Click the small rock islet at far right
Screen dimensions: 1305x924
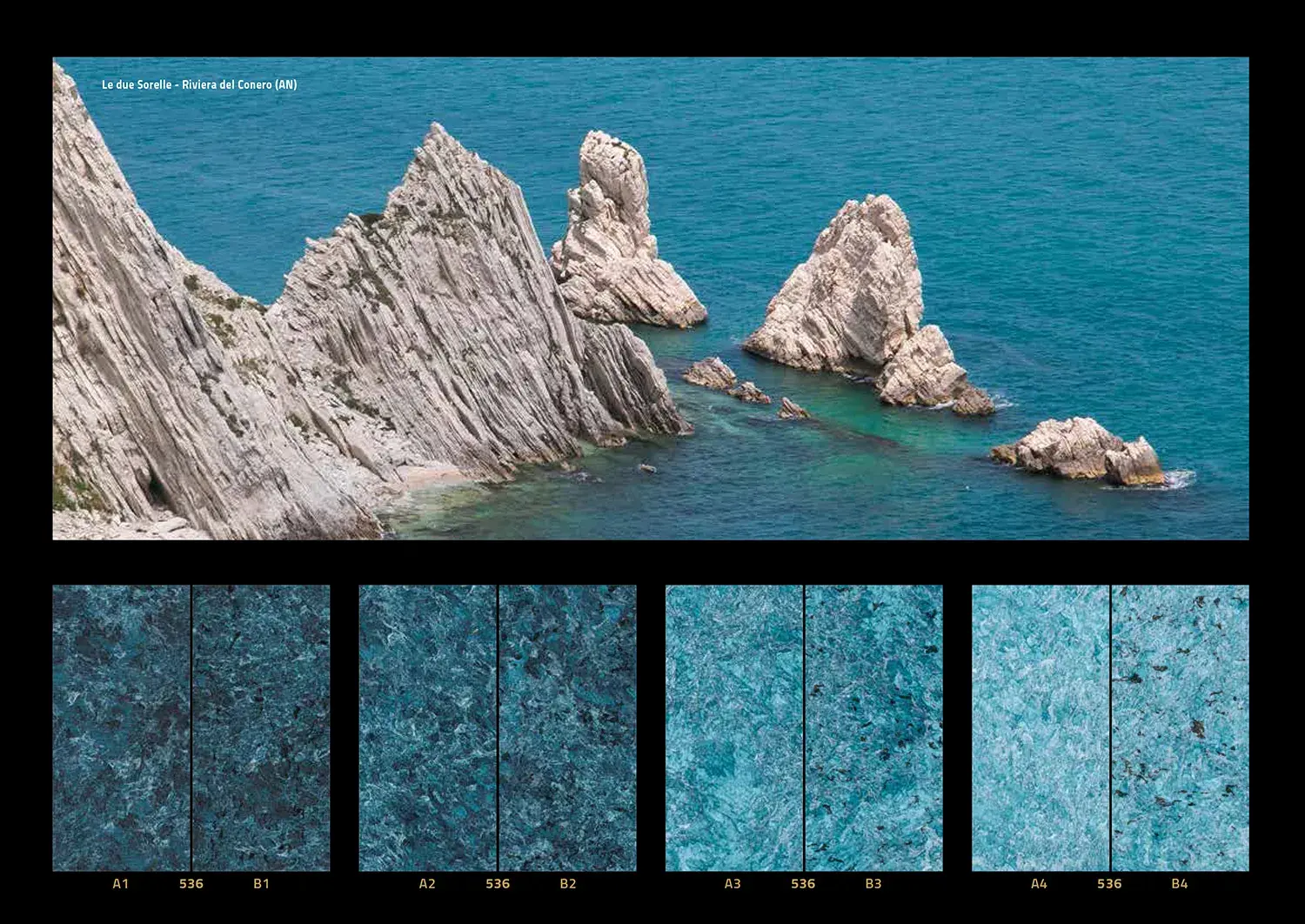click(x=1081, y=450)
